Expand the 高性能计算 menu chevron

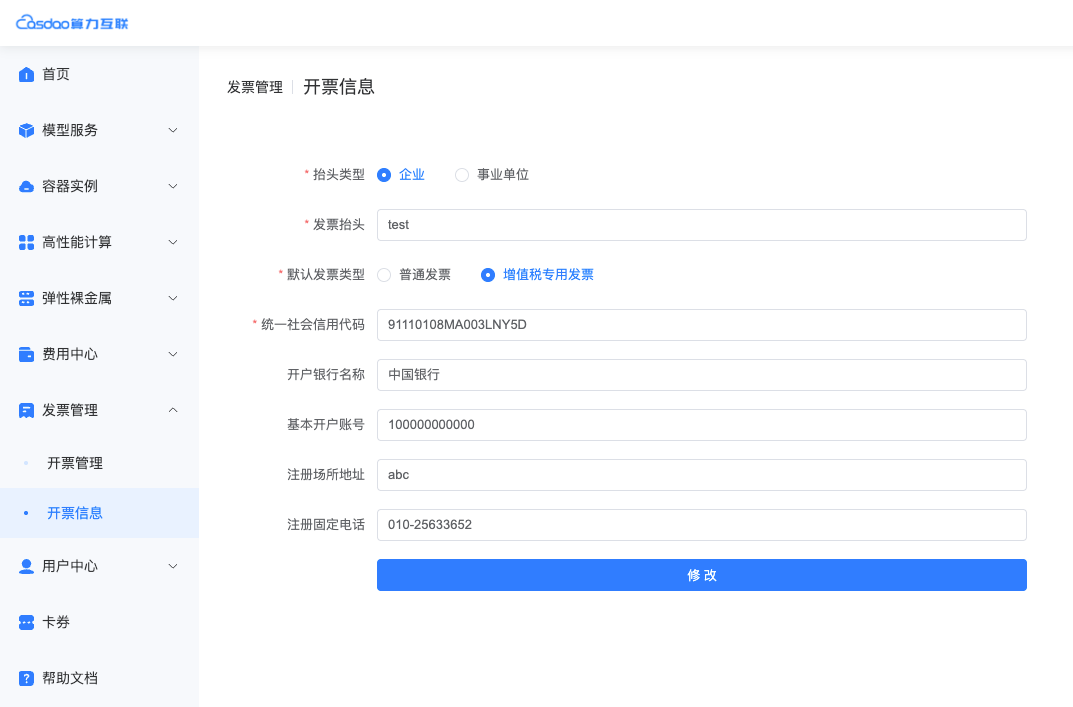[173, 242]
